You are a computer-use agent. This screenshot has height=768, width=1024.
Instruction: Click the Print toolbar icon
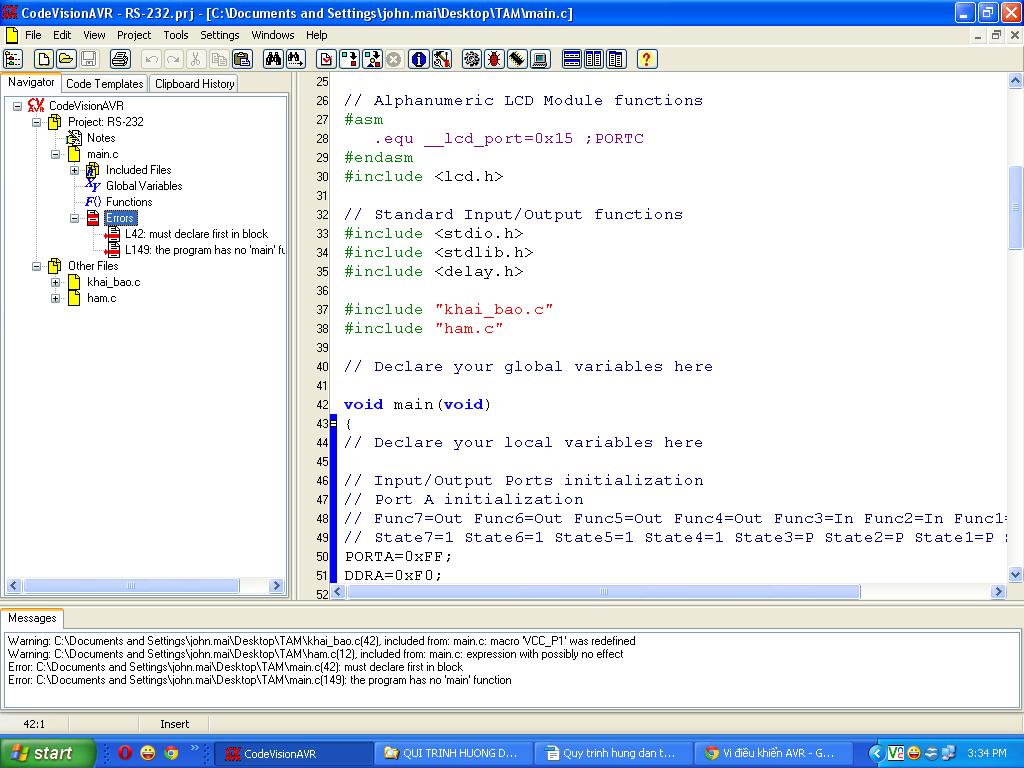[120, 59]
